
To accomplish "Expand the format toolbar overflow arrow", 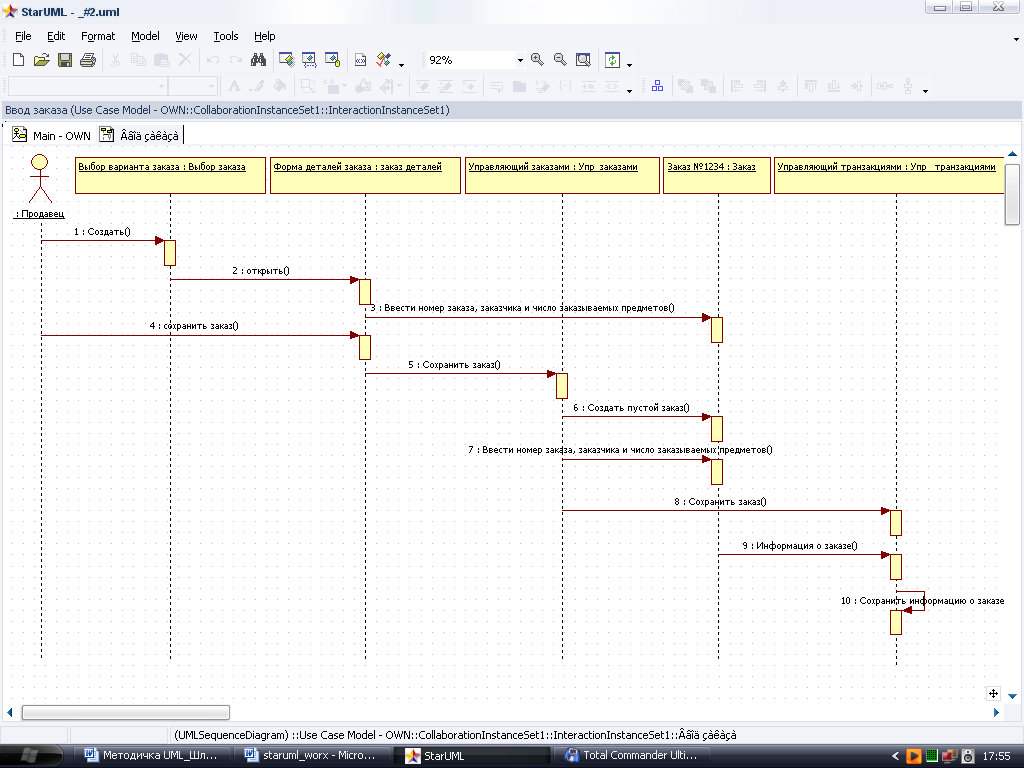I will coord(630,91).
